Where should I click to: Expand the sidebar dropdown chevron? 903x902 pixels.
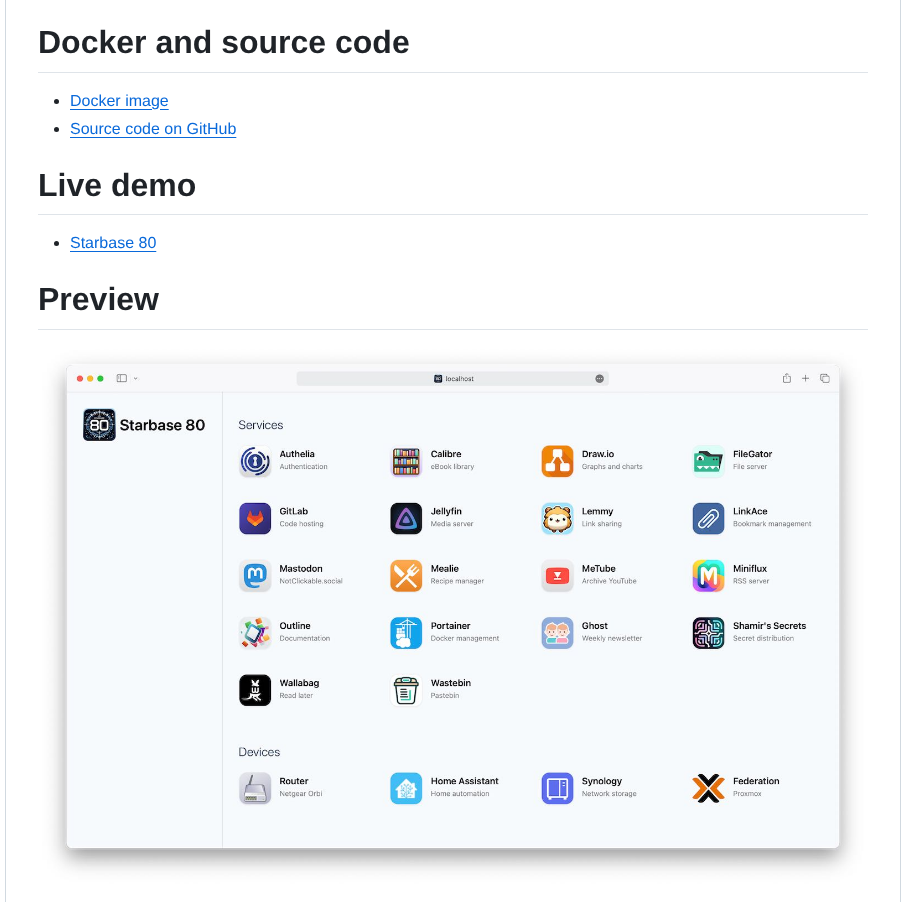coord(136,379)
